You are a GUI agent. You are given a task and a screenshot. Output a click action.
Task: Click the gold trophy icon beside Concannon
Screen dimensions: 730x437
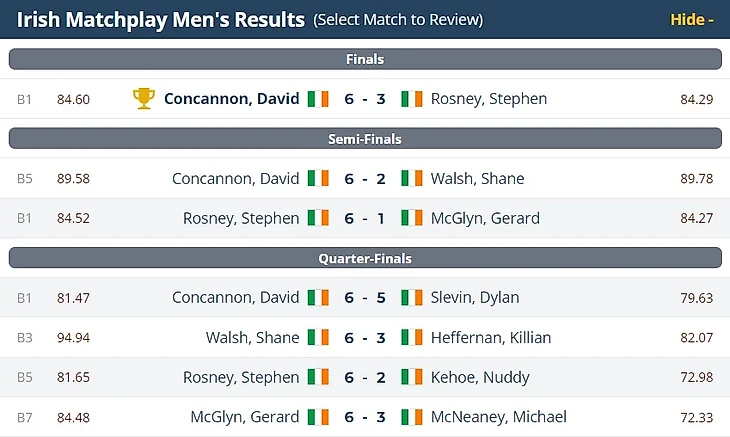tap(144, 98)
